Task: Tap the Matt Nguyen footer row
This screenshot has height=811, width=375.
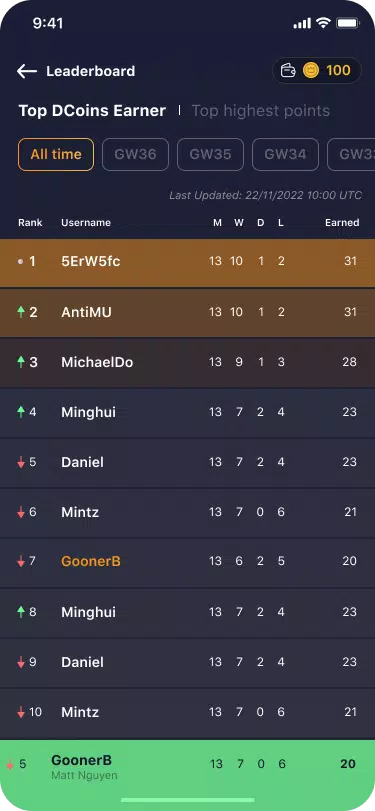Action: tap(187, 768)
